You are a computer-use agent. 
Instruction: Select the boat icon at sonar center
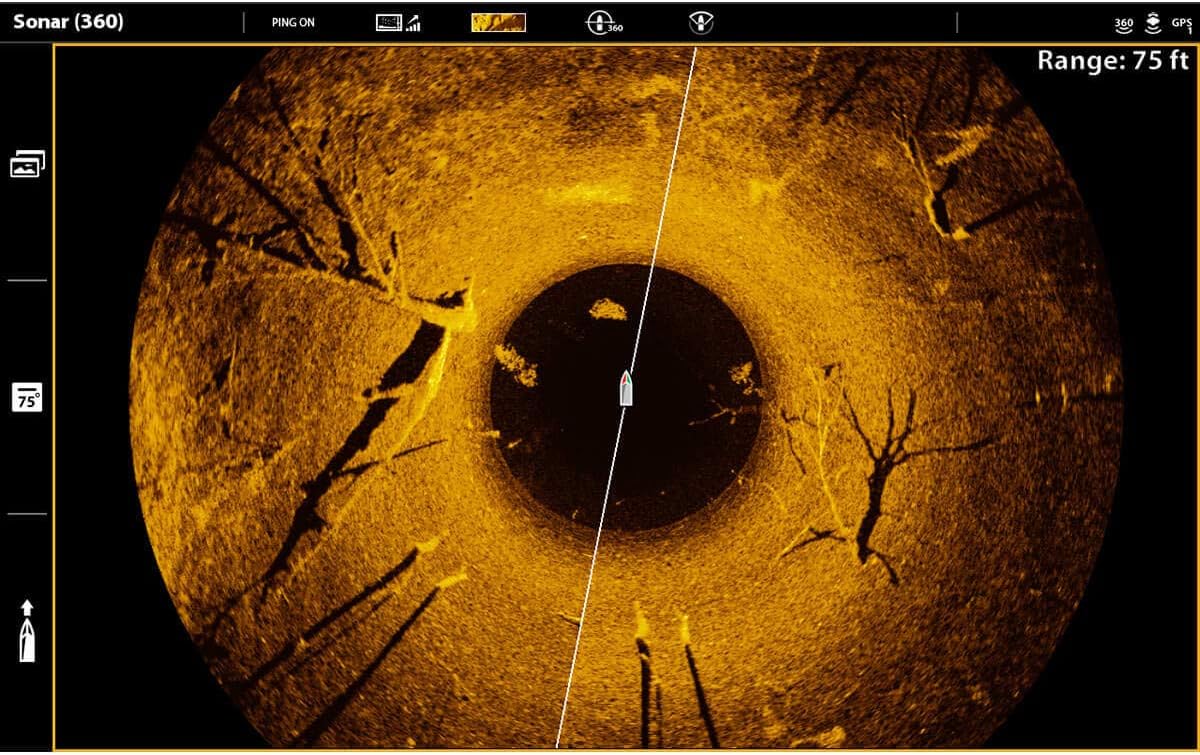tap(626, 388)
